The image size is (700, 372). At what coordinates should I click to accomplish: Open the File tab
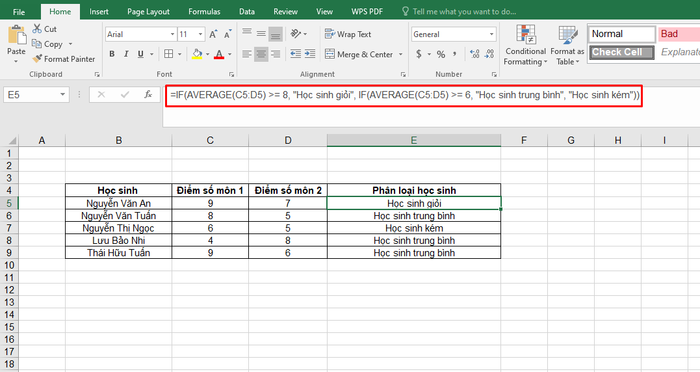19,12
